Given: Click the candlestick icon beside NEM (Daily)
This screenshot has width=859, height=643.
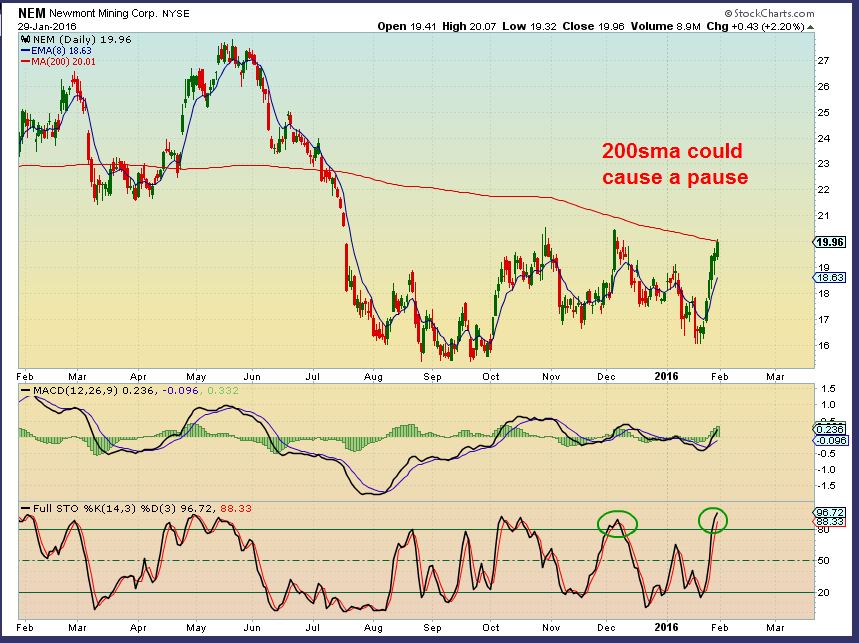Looking at the screenshot, I should point(25,39).
